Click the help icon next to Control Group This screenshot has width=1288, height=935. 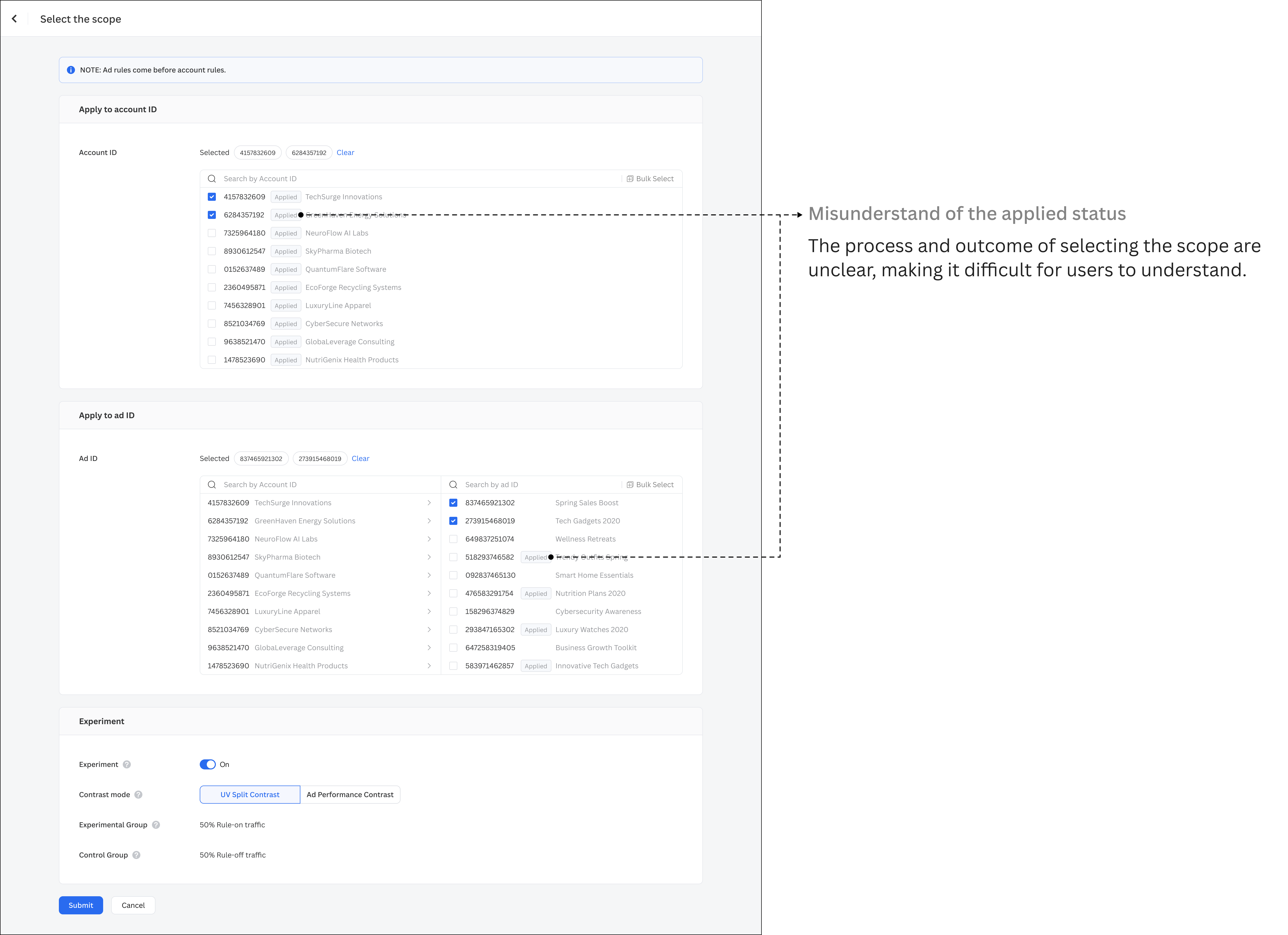point(136,855)
